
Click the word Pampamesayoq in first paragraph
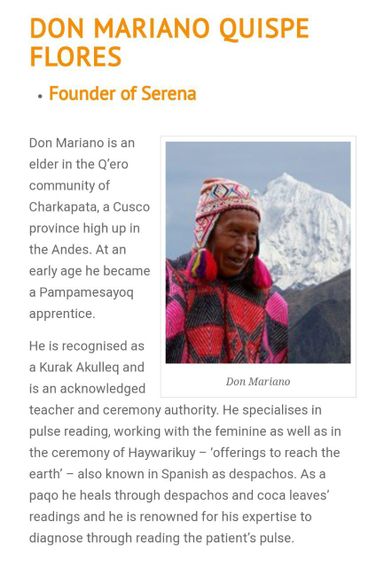pyautogui.click(x=86, y=293)
